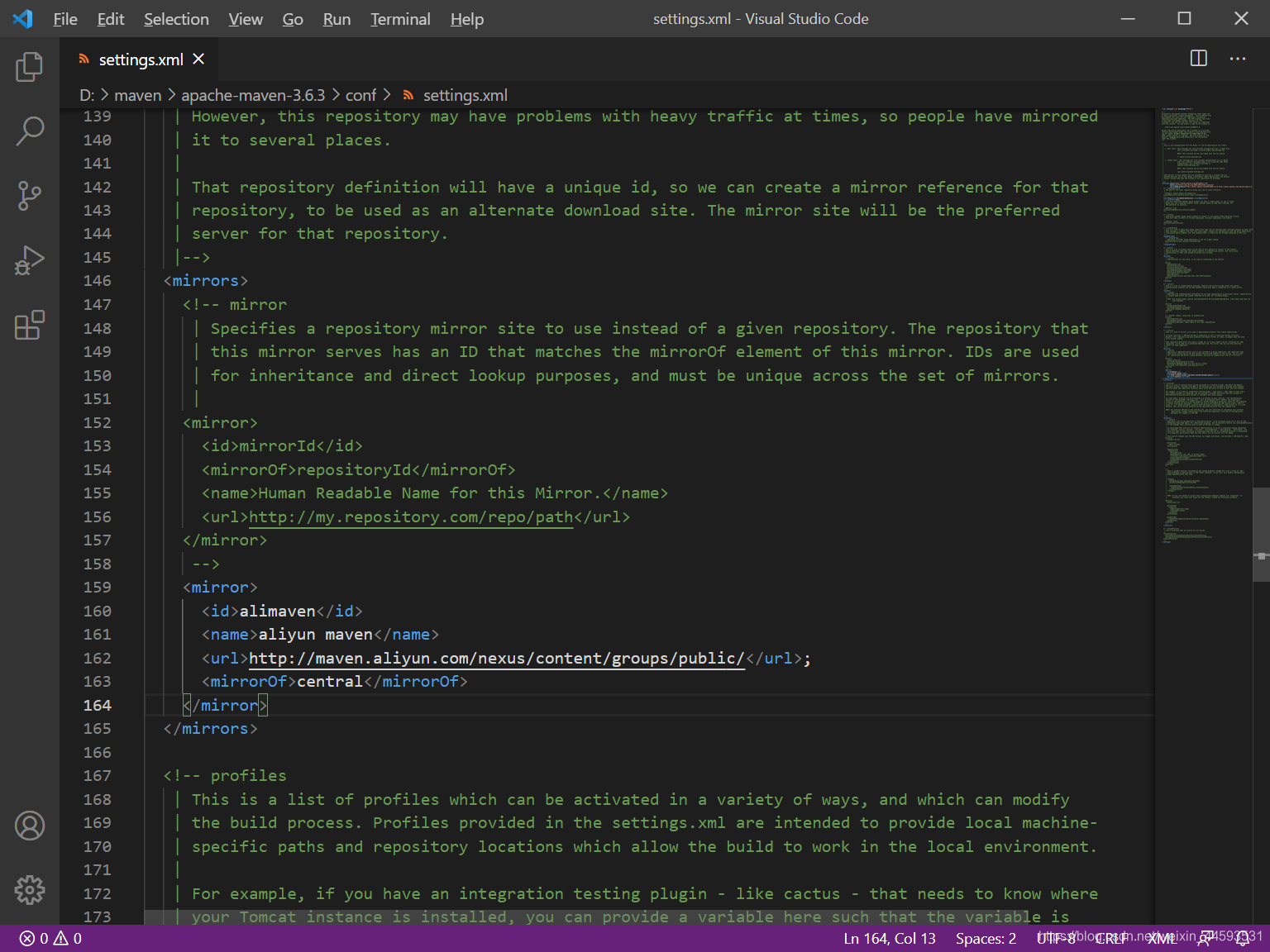The width and height of the screenshot is (1270, 952).
Task: Open the Help menu
Action: [x=467, y=19]
